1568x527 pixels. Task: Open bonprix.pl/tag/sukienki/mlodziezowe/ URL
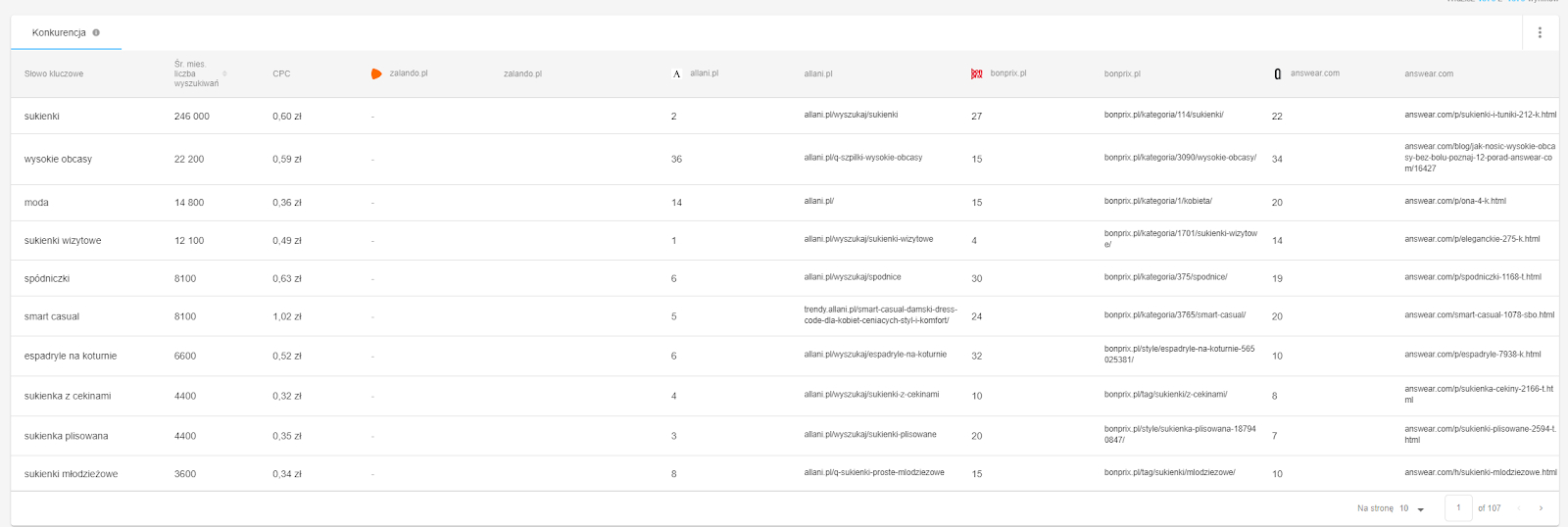click(x=1169, y=472)
